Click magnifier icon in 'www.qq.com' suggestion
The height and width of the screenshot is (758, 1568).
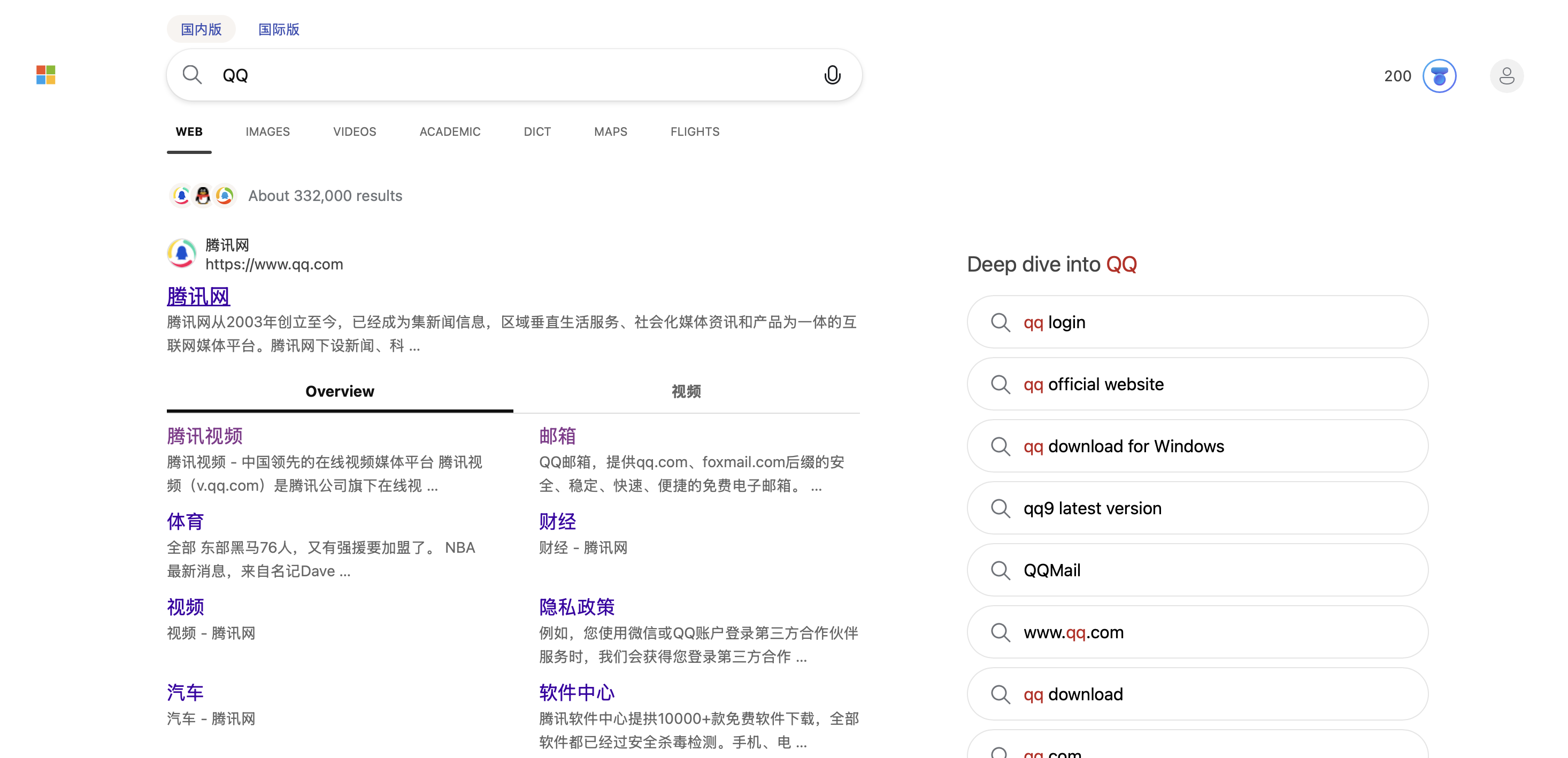pyautogui.click(x=1000, y=632)
